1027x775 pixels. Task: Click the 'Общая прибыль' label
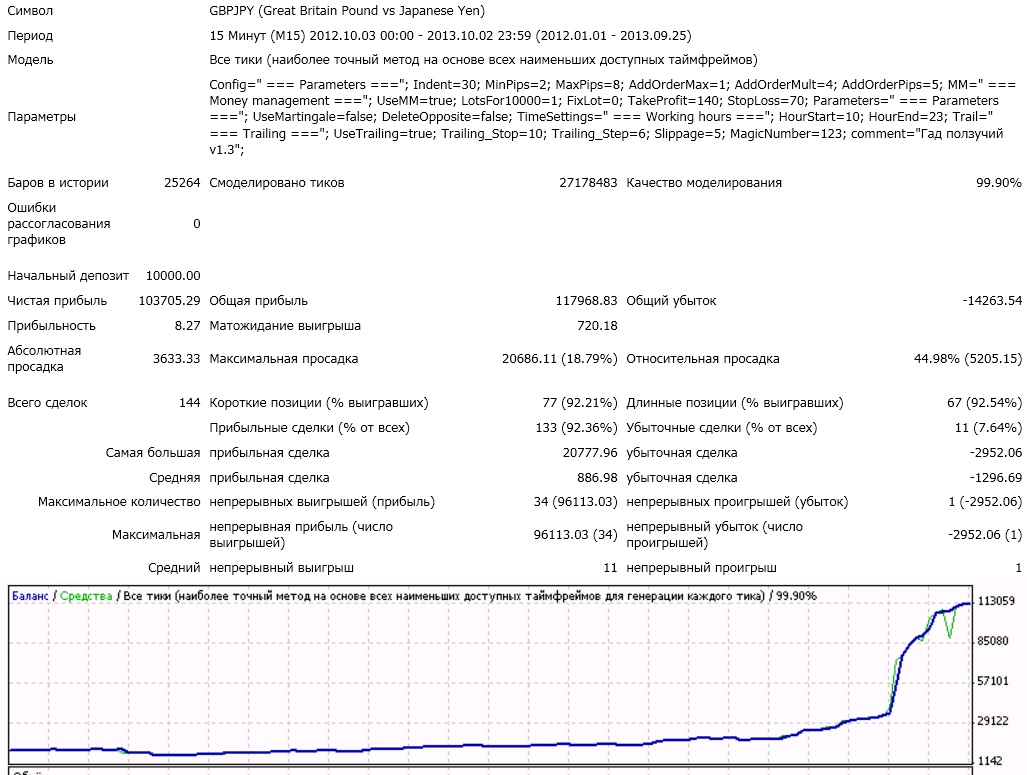pos(258,301)
